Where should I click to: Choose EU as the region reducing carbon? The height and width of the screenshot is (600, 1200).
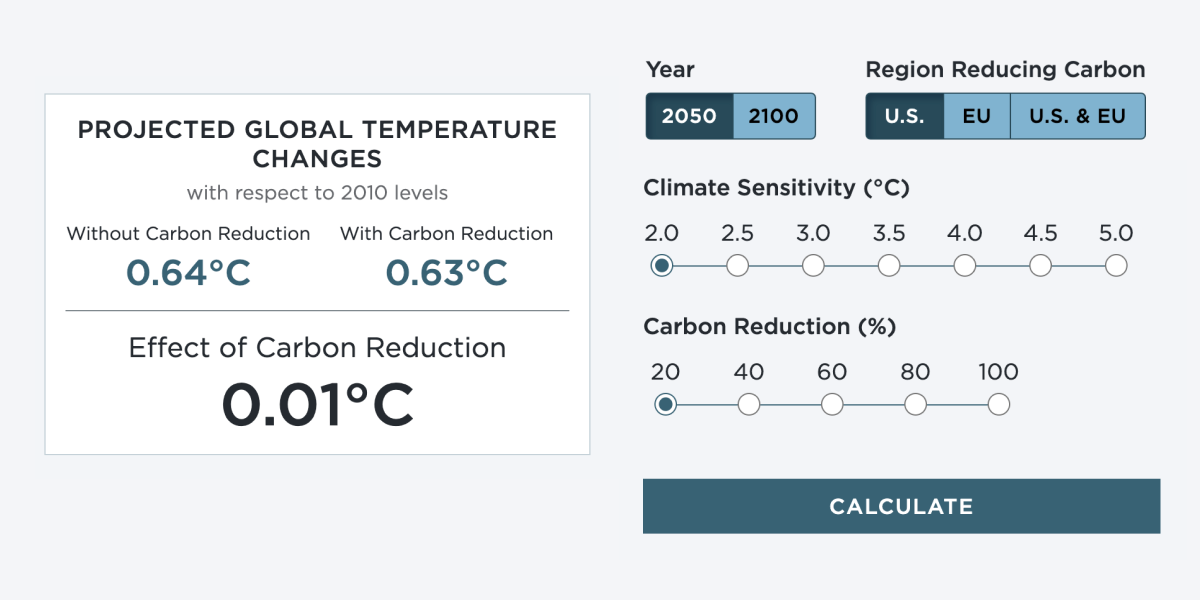tap(976, 116)
